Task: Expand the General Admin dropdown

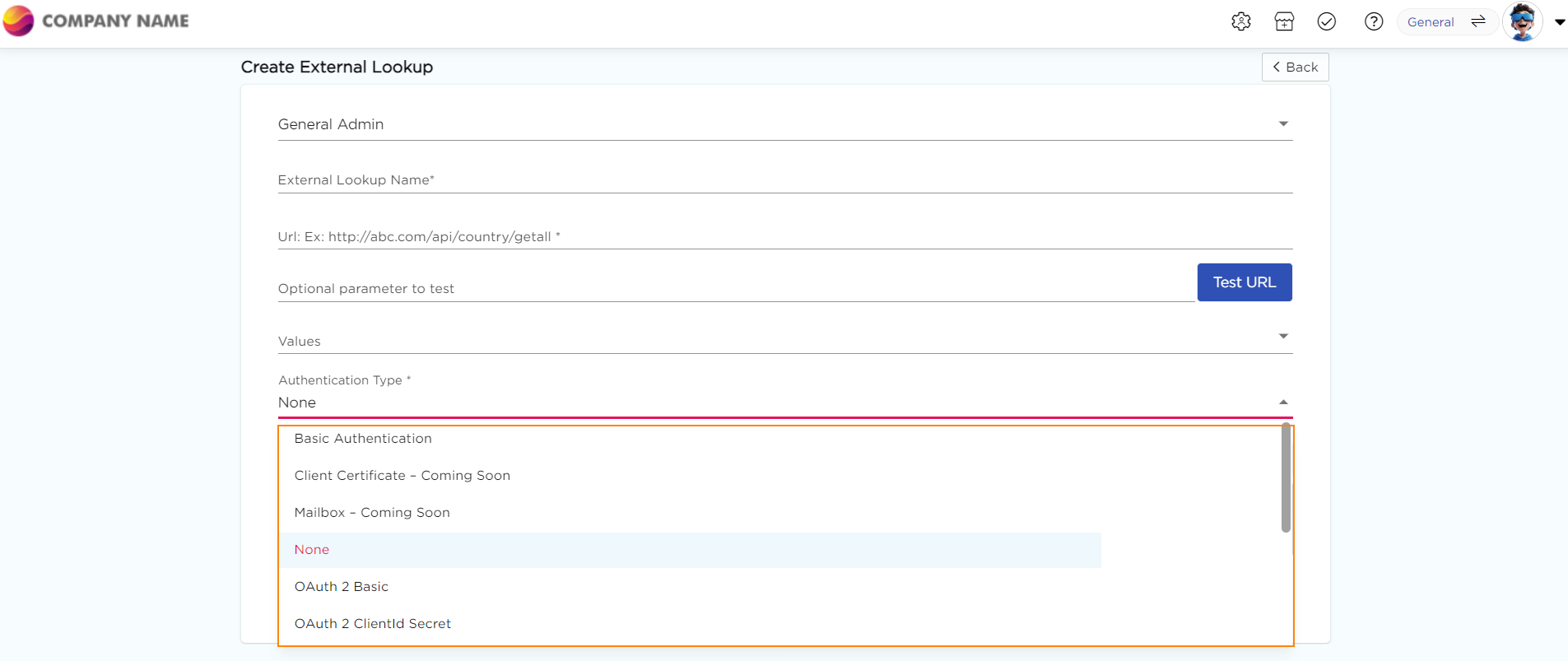Action: [1282, 124]
